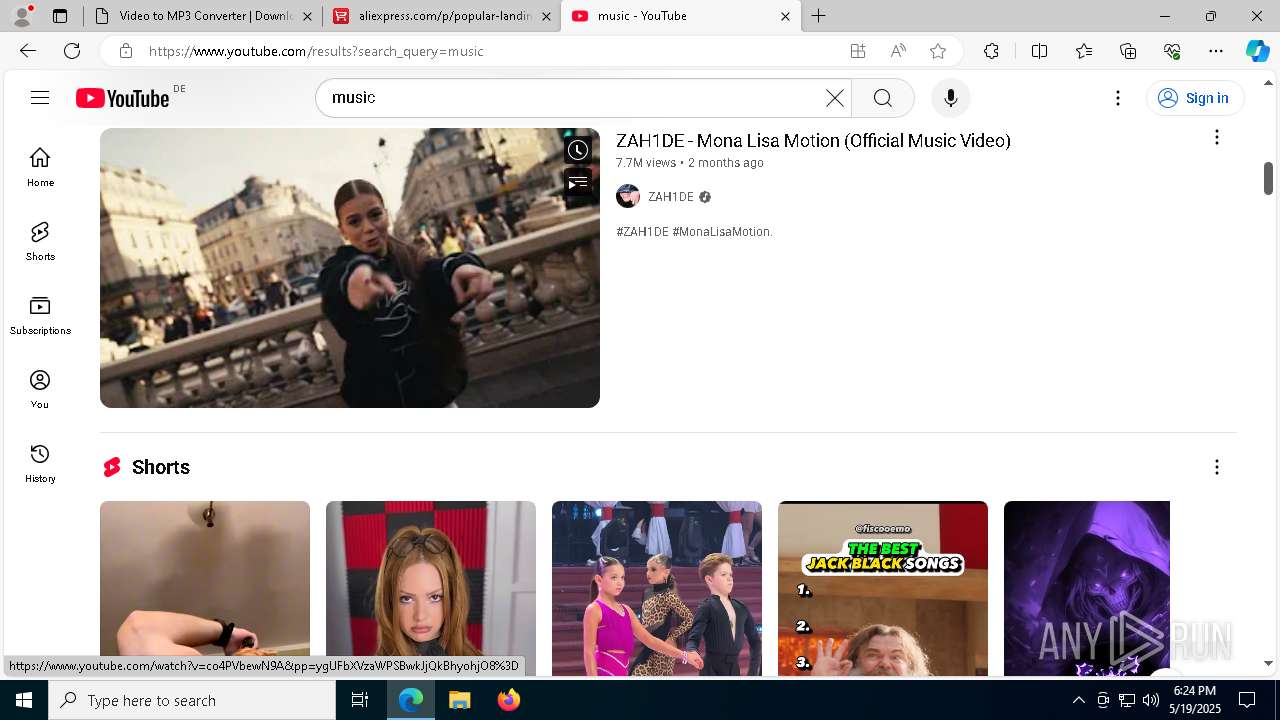
Task: Open ZAH1DE channel avatar
Action: point(628,197)
